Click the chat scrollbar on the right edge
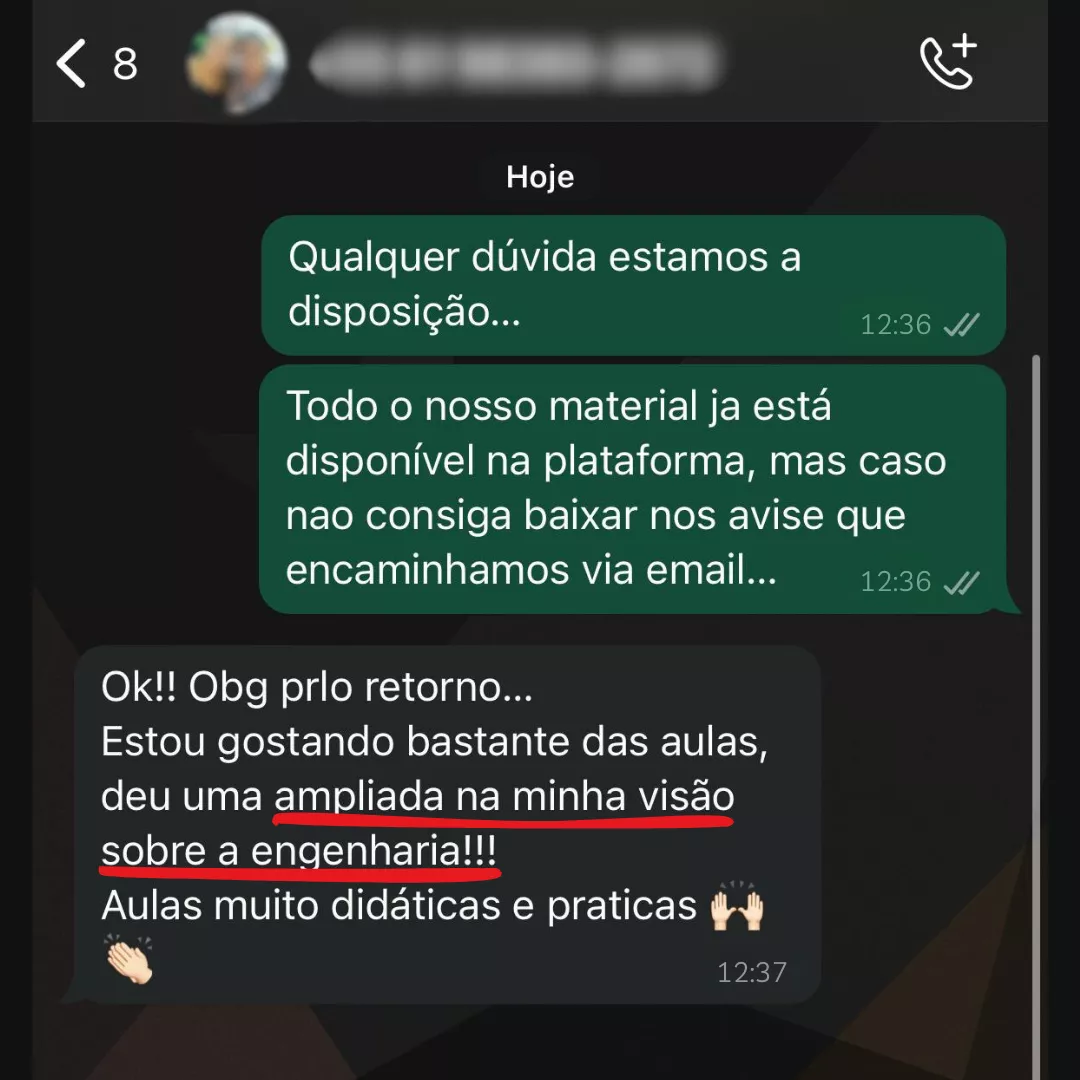This screenshot has width=1080, height=1080. (x=1036, y=716)
